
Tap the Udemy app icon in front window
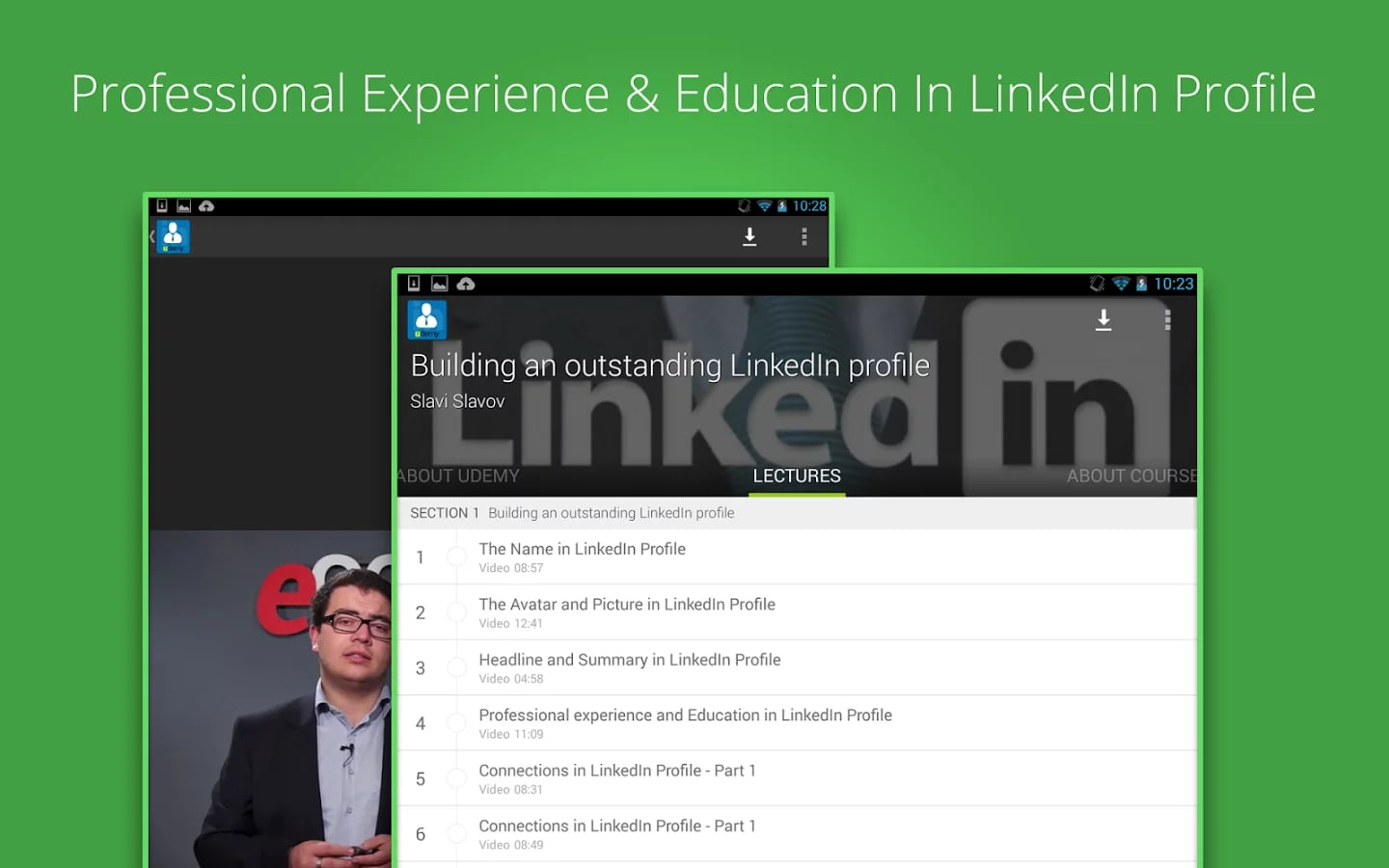click(x=427, y=320)
